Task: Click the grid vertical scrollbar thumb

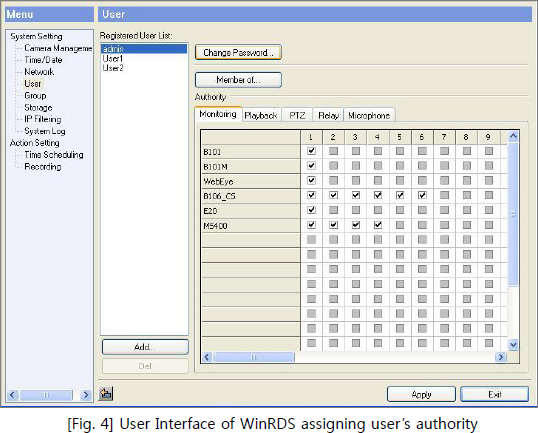Action: point(513,214)
